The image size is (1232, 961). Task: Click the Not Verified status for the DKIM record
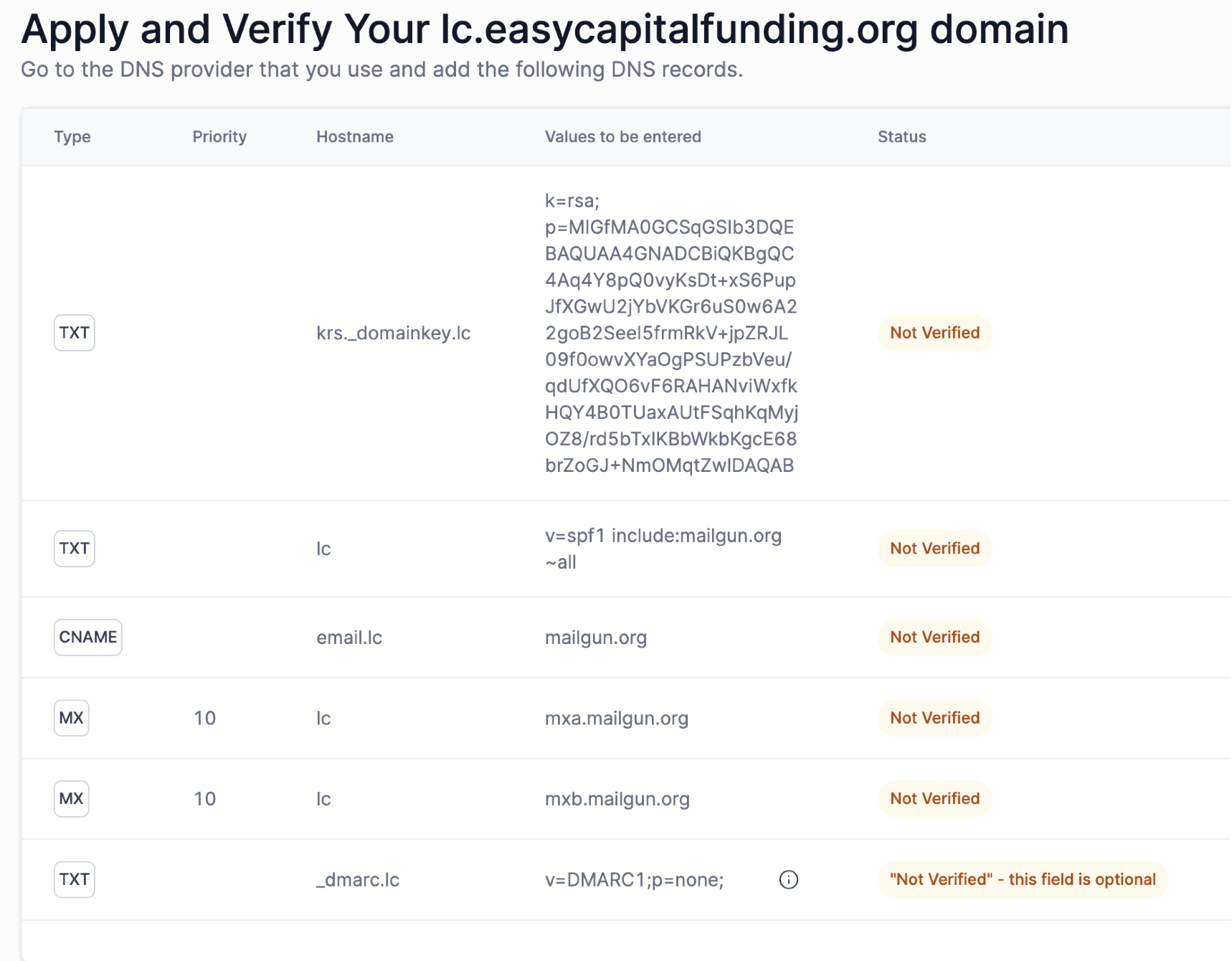pyautogui.click(x=934, y=333)
